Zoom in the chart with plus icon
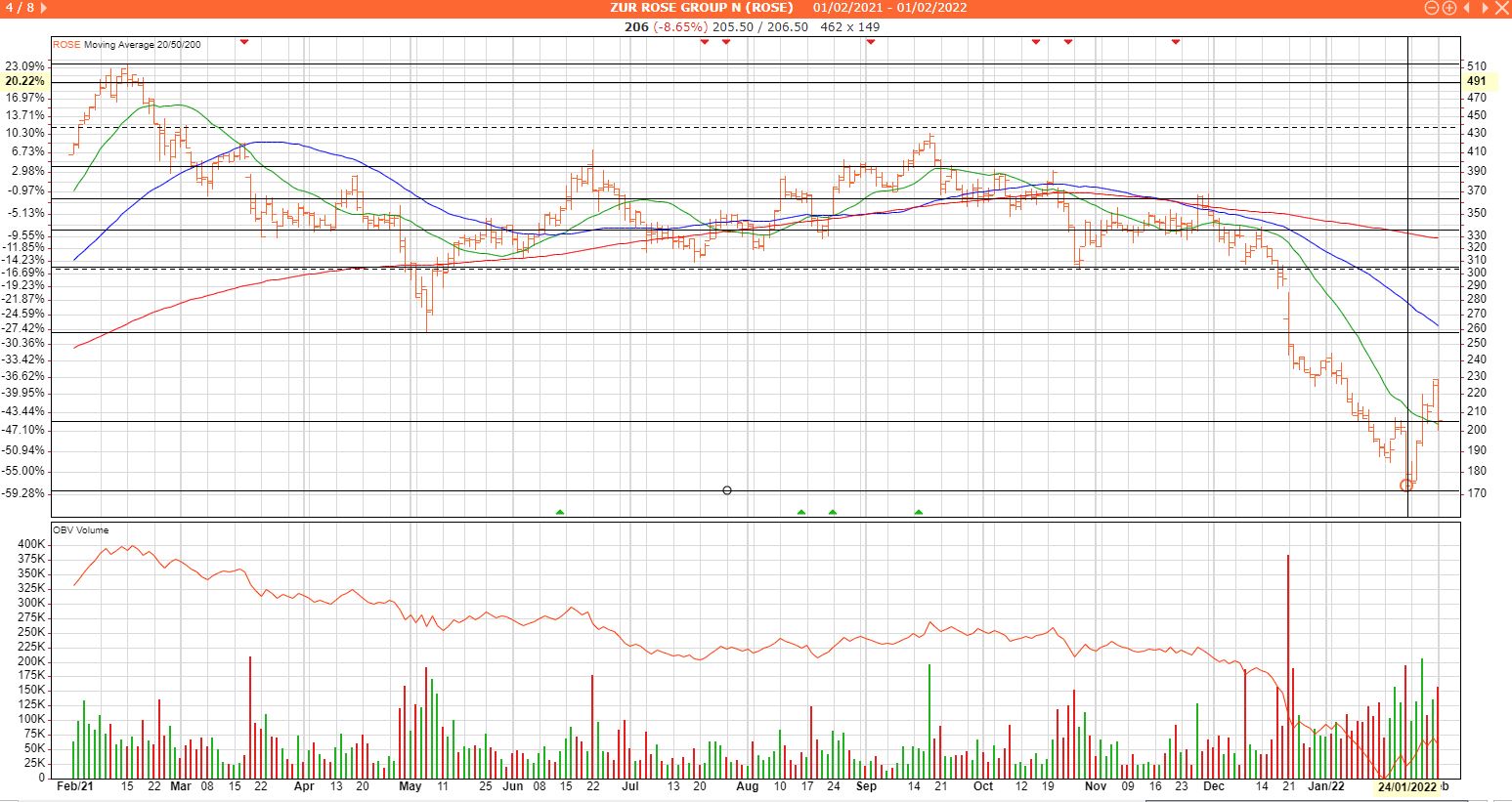1512x802 pixels. [x=1448, y=8]
